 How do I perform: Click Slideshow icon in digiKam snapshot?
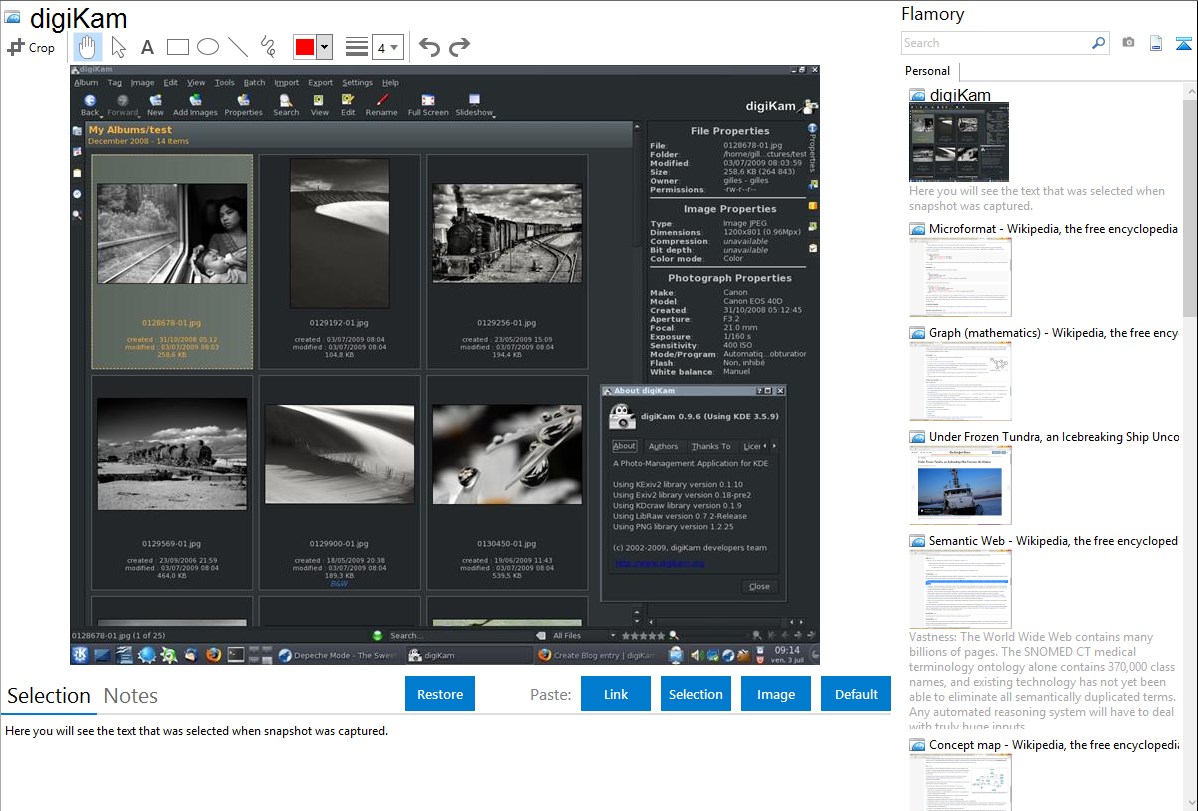point(474,105)
